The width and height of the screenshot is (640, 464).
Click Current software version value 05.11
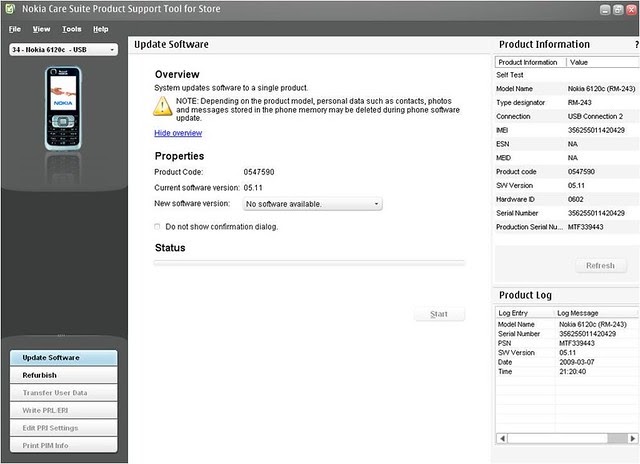pos(253,188)
